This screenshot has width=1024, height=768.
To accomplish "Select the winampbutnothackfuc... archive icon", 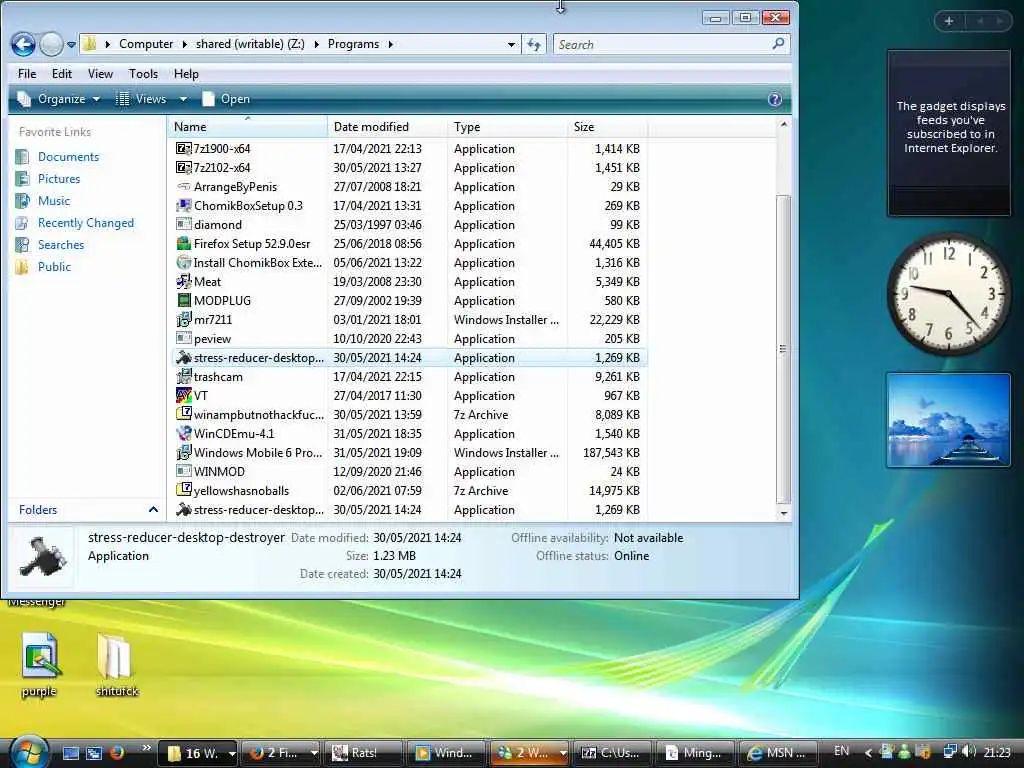I will [x=184, y=414].
